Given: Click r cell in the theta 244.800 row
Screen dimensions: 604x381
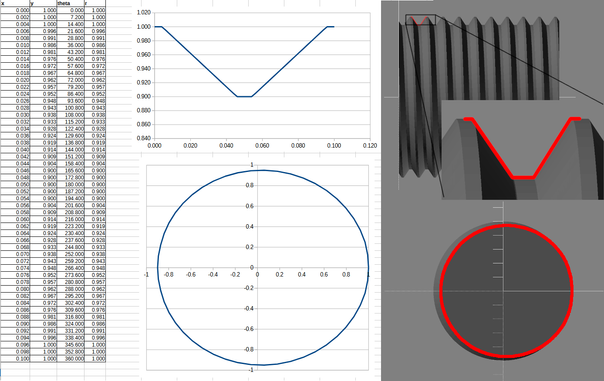Looking at the screenshot, I should click(95, 247).
